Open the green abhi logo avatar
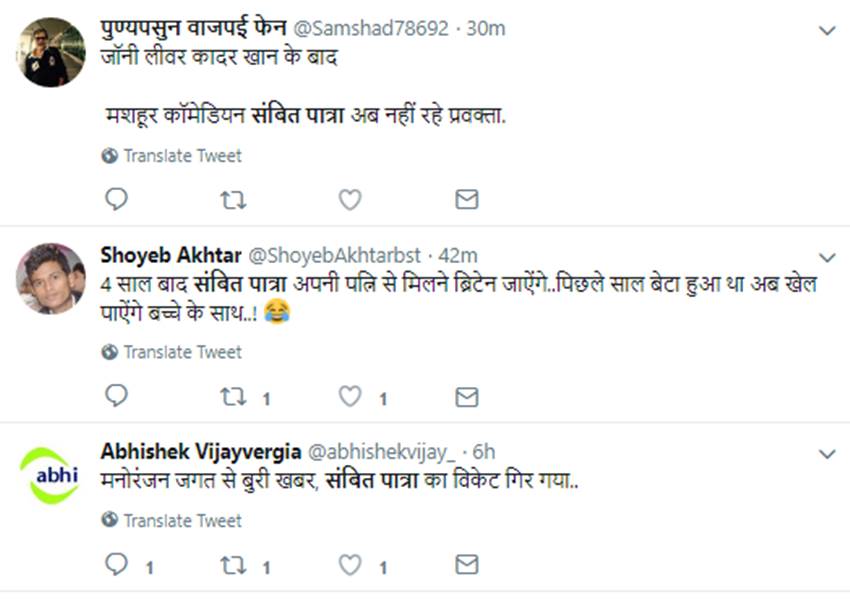This screenshot has width=850, height=602. [x=51, y=476]
